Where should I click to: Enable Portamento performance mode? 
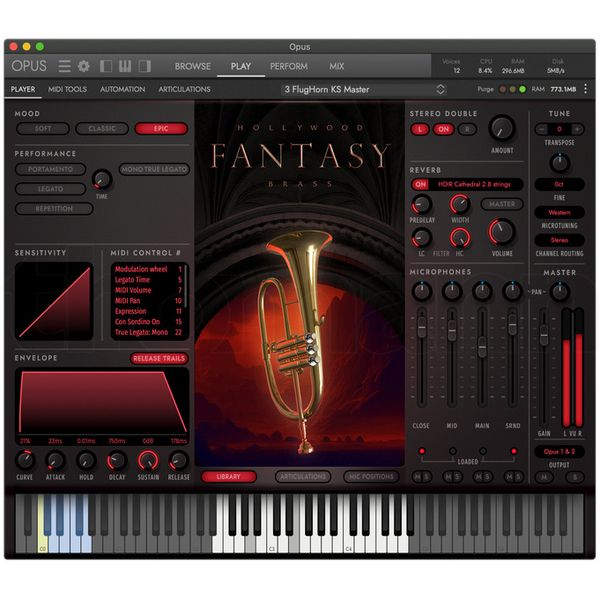(x=51, y=169)
